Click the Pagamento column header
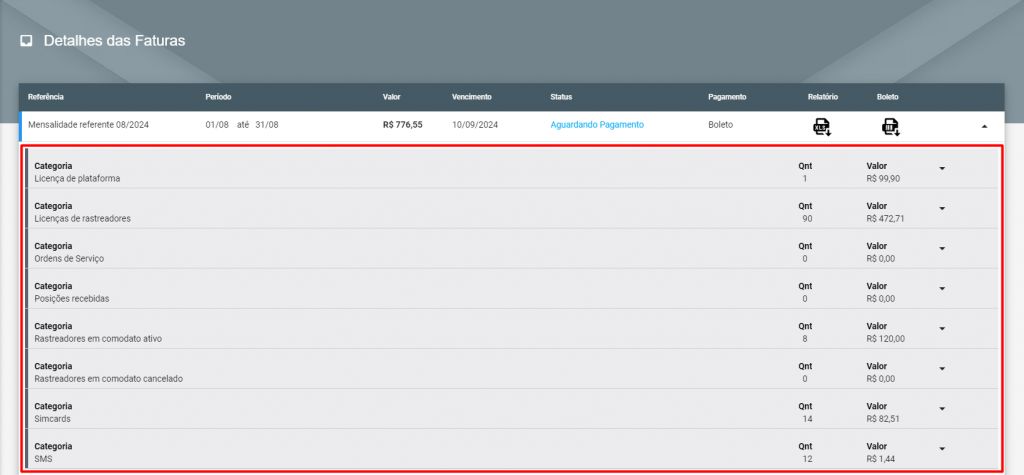 pyautogui.click(x=727, y=97)
